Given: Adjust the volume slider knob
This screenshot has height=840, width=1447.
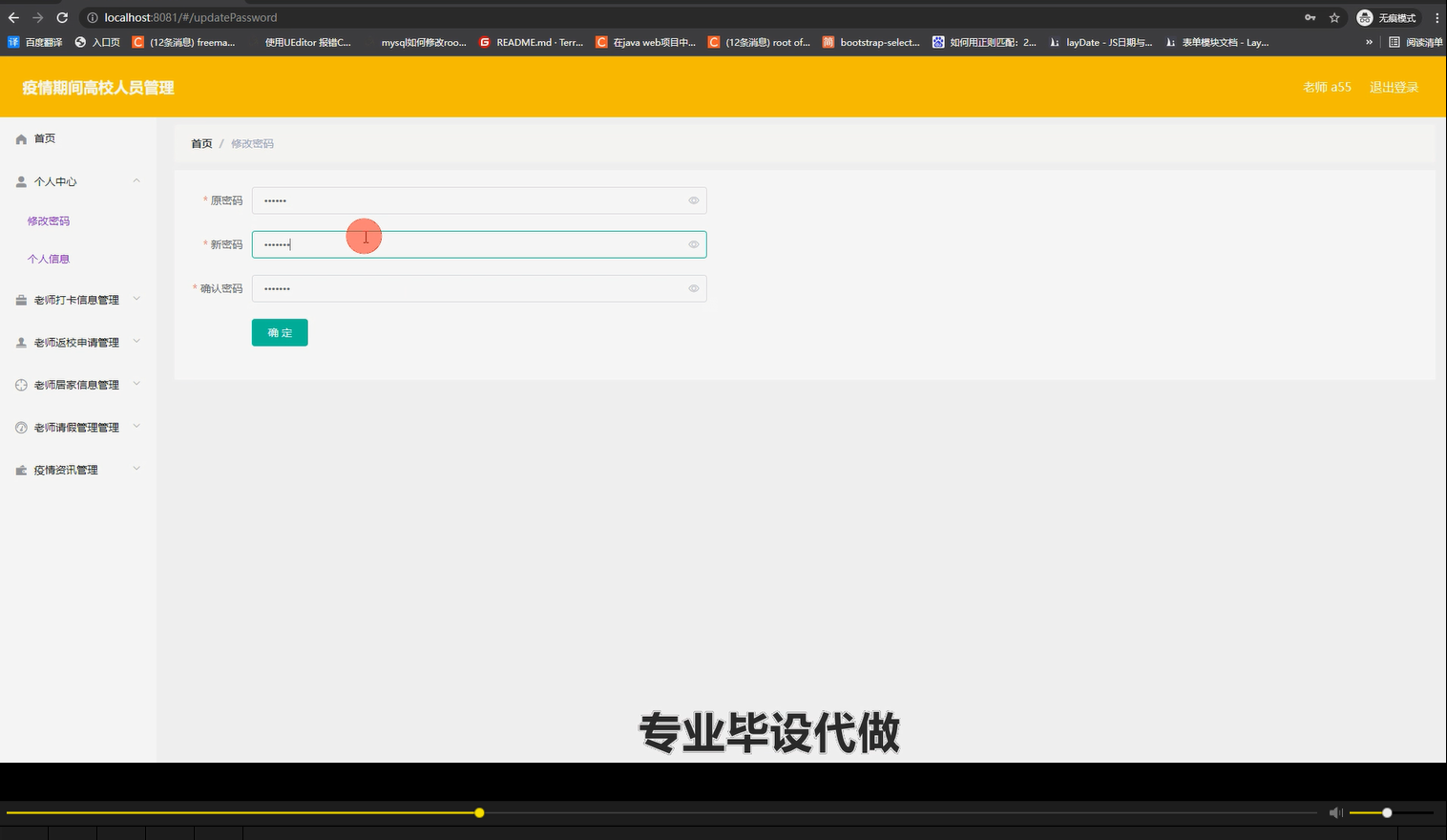Looking at the screenshot, I should coord(1387,812).
